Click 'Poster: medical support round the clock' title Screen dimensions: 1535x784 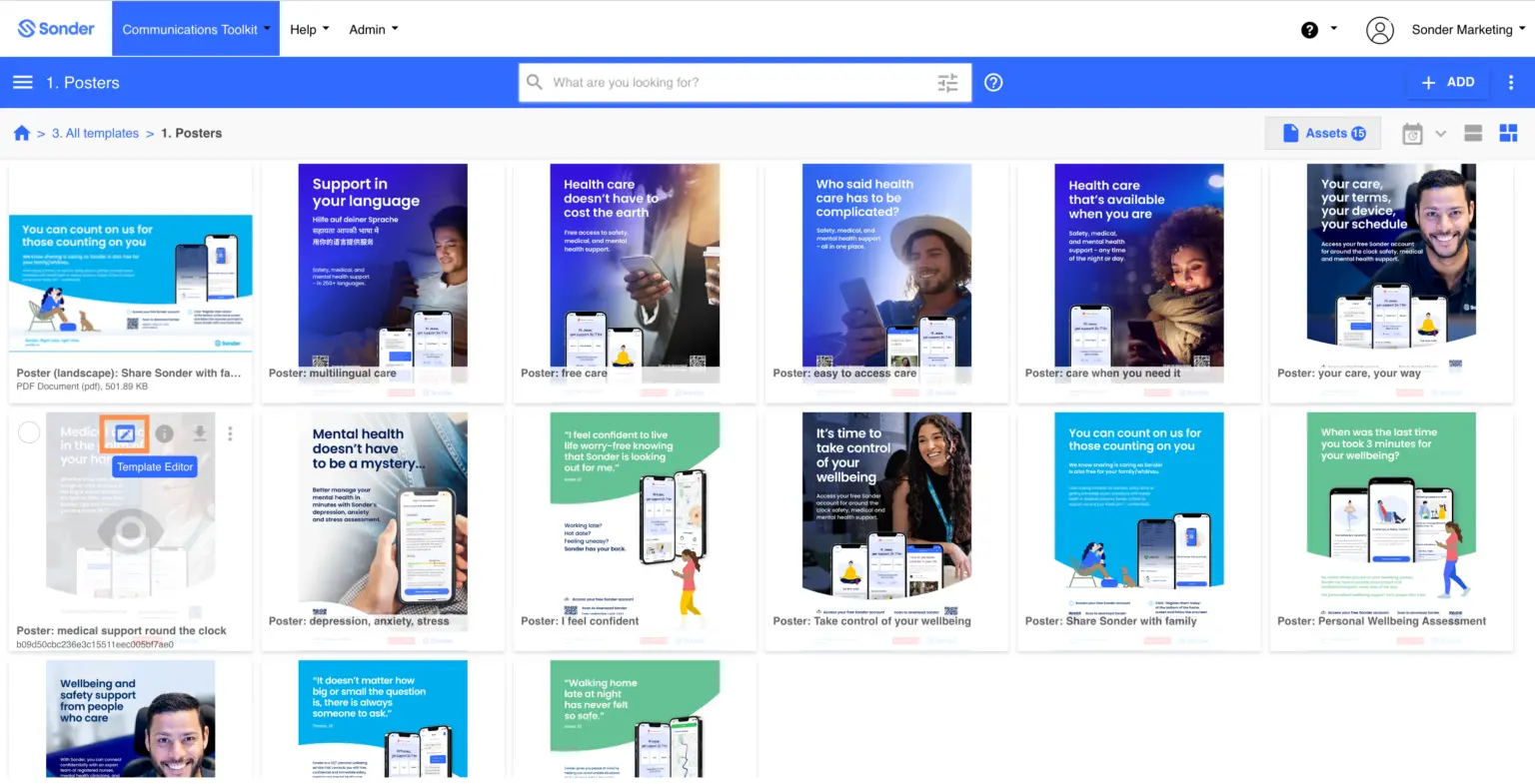pyautogui.click(x=121, y=630)
